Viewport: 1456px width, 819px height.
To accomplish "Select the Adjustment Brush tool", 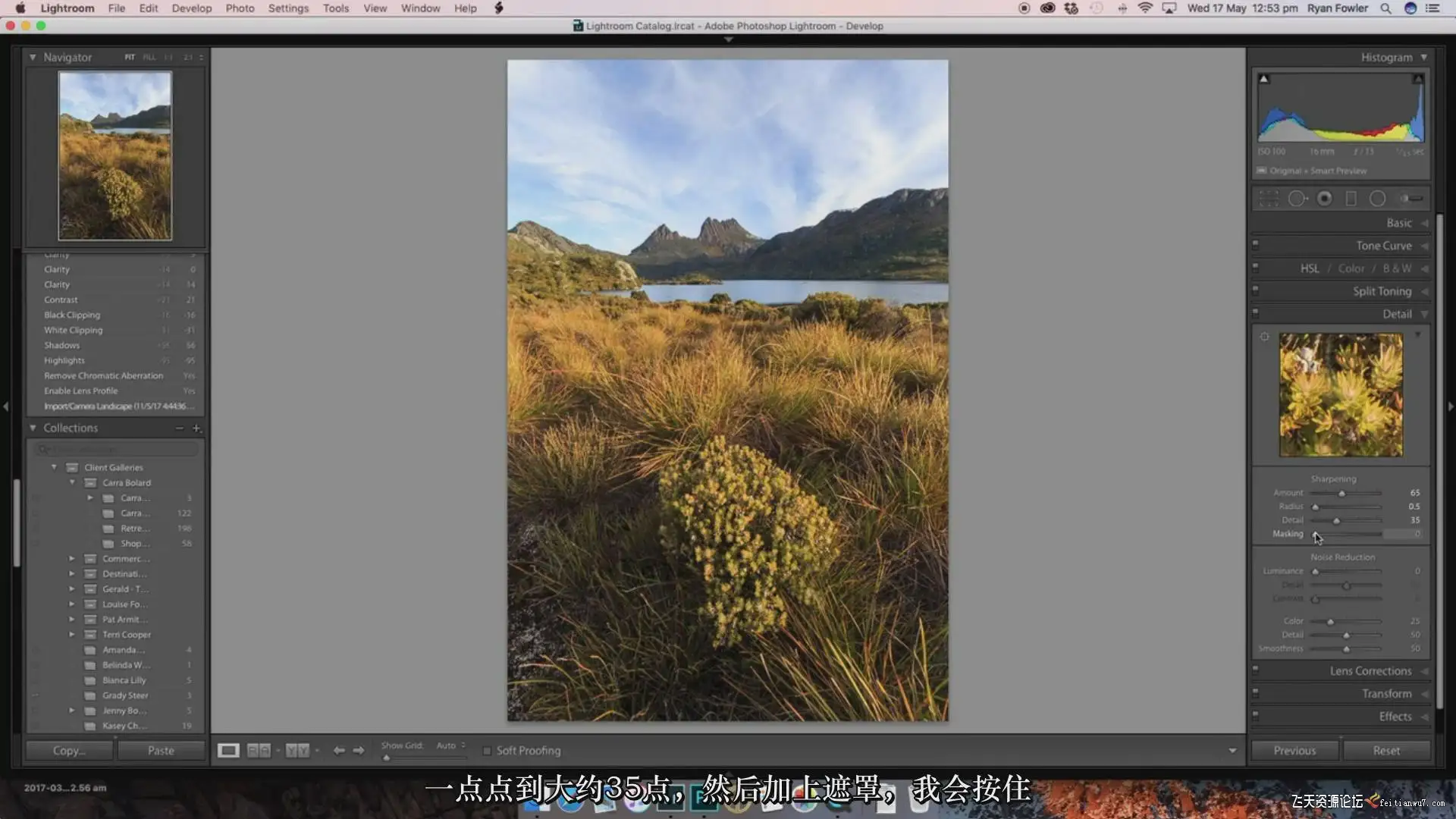I will [1410, 199].
